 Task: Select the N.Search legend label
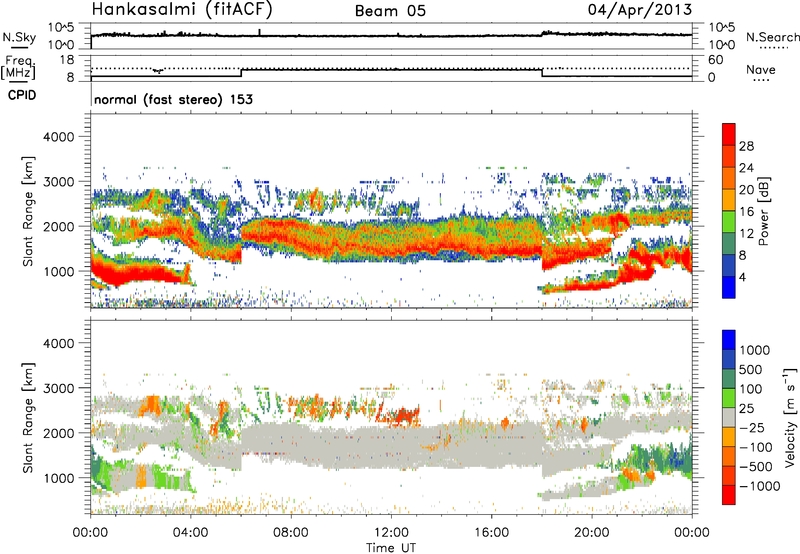pos(772,37)
